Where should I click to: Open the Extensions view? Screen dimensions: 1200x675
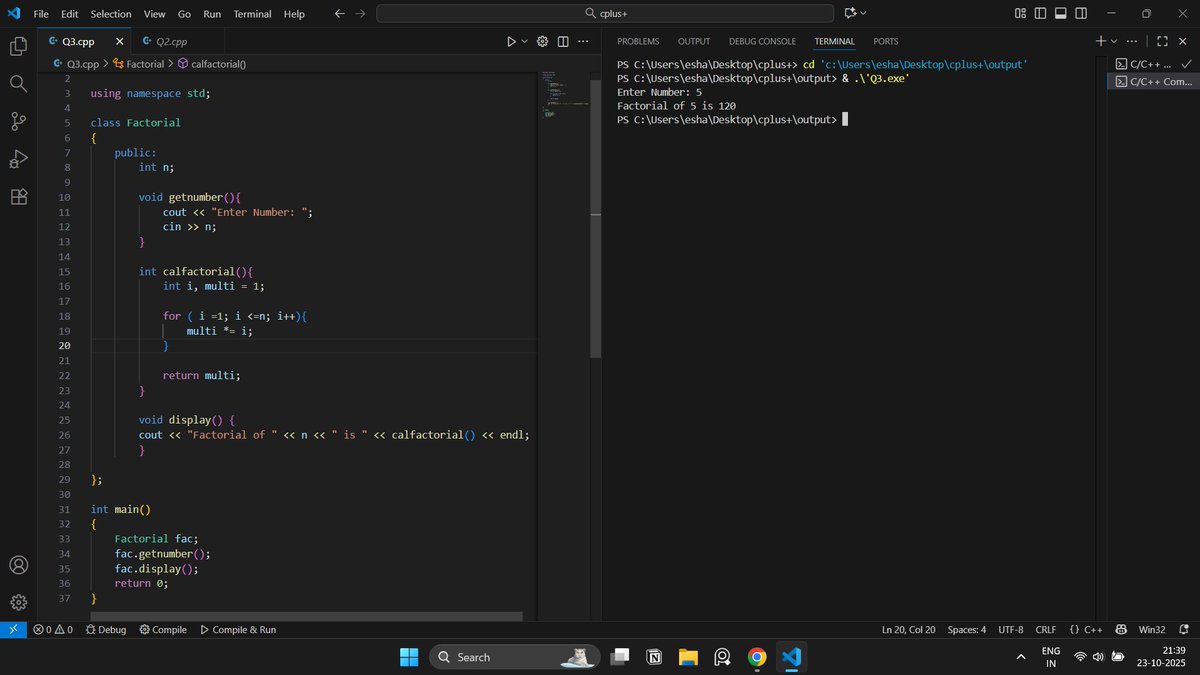18,196
